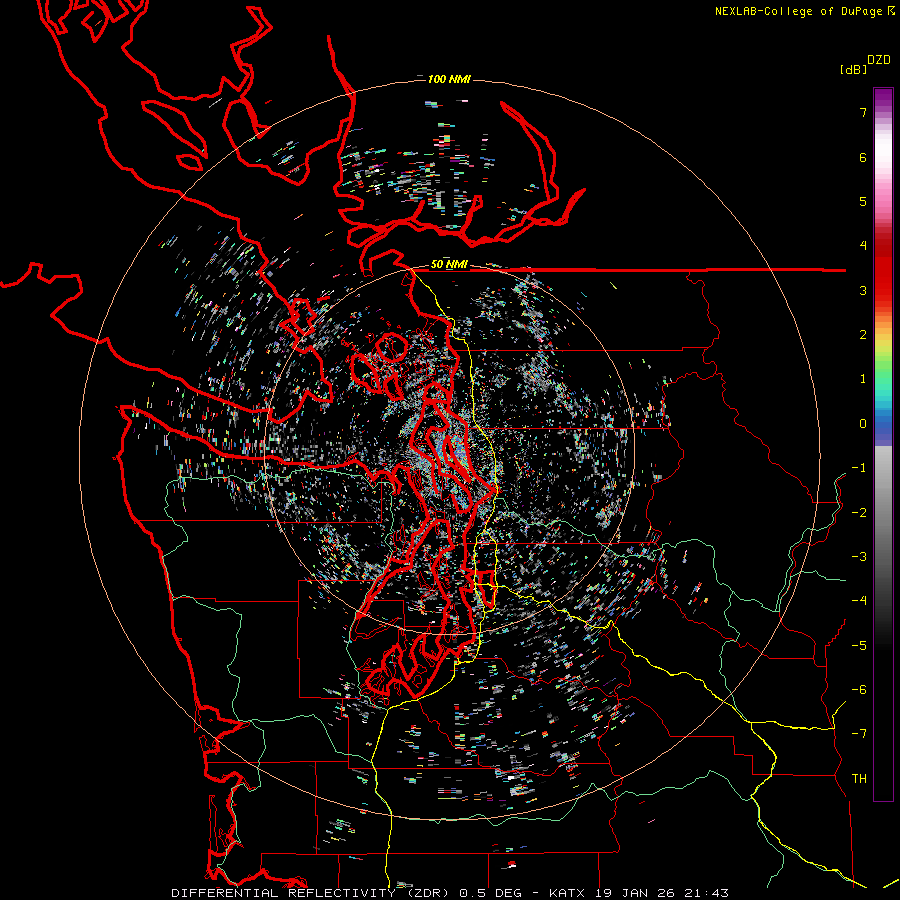Click the 19 JAN 26 date text
Image resolution: width=900 pixels, height=900 pixels.
pos(634,893)
